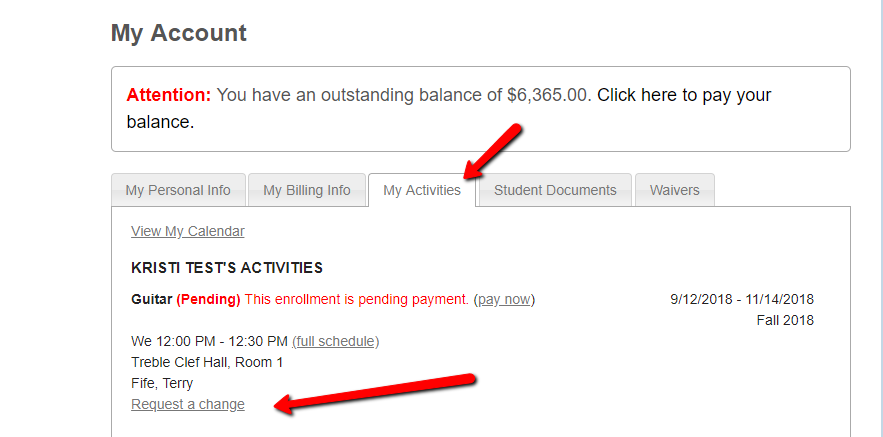Click the My Account page heading
The height and width of the screenshot is (437, 883).
coord(179,33)
